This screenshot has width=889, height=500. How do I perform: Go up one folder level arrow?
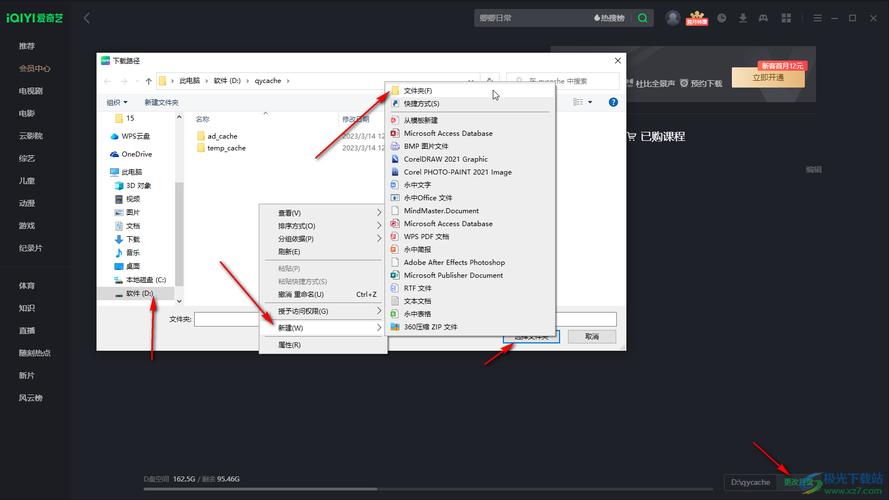point(149,81)
